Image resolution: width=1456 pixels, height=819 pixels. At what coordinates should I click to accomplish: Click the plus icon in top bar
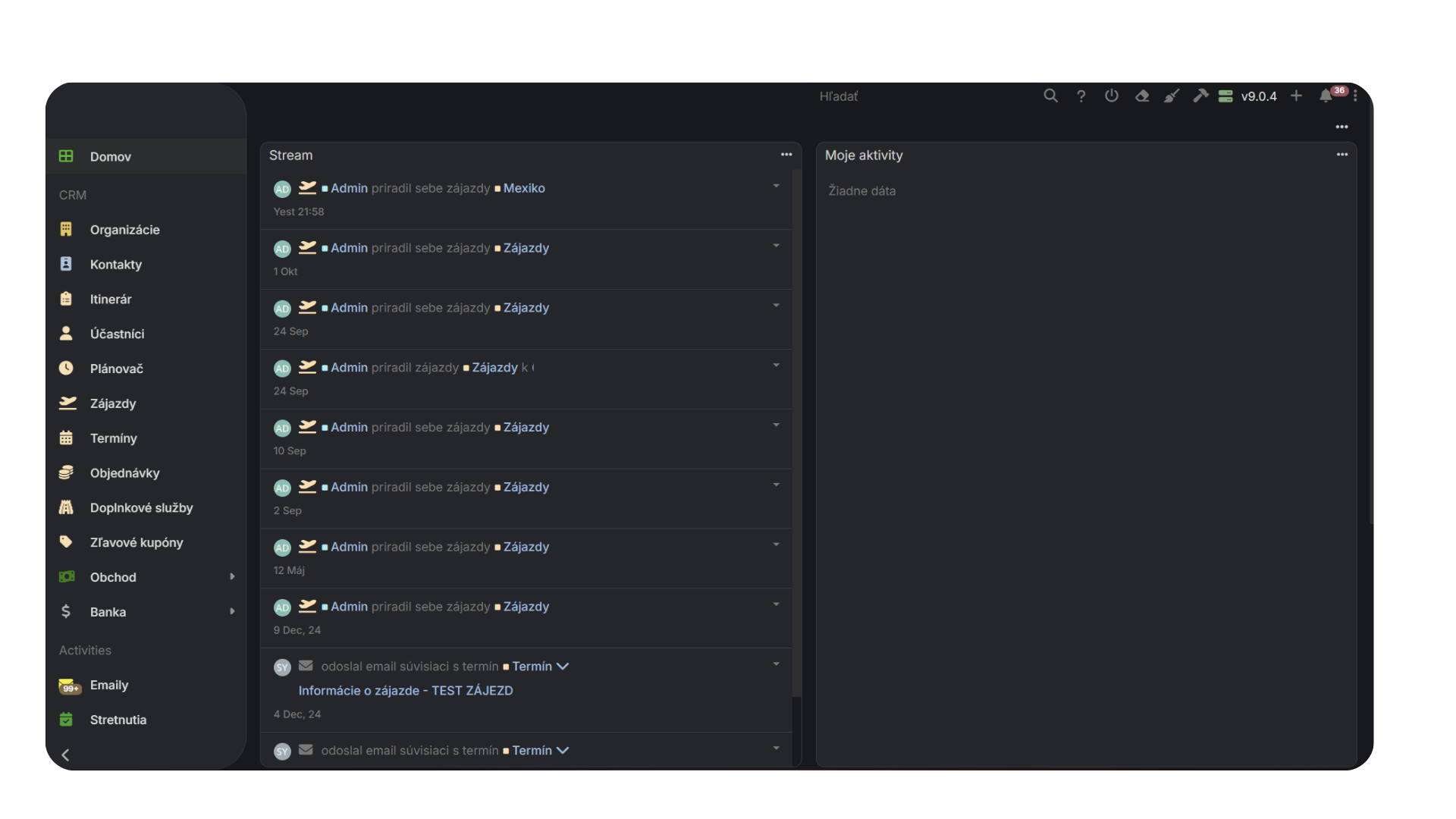(1297, 96)
